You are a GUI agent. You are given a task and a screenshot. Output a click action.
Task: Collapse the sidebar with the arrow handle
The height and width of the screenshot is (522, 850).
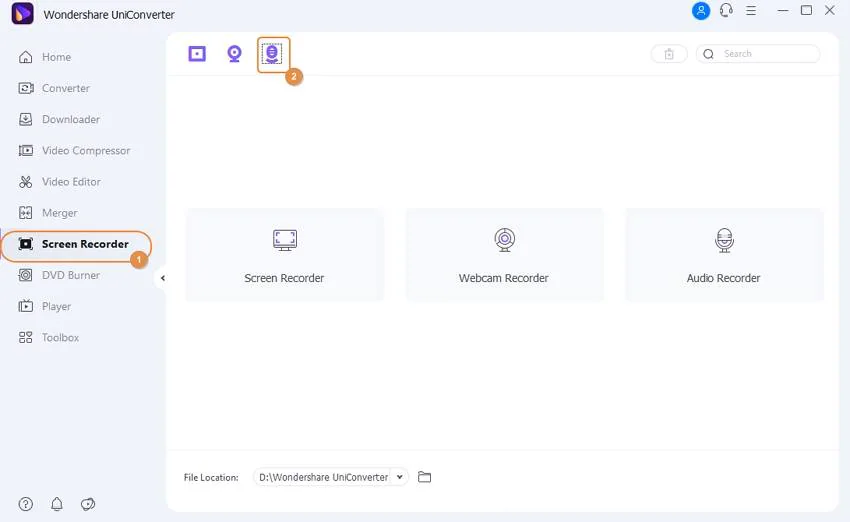[162, 278]
